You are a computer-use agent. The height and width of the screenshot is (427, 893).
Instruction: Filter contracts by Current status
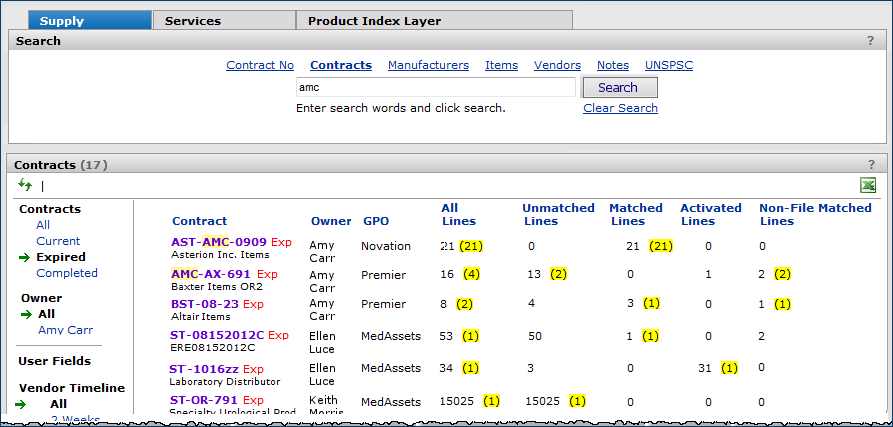[x=58, y=241]
